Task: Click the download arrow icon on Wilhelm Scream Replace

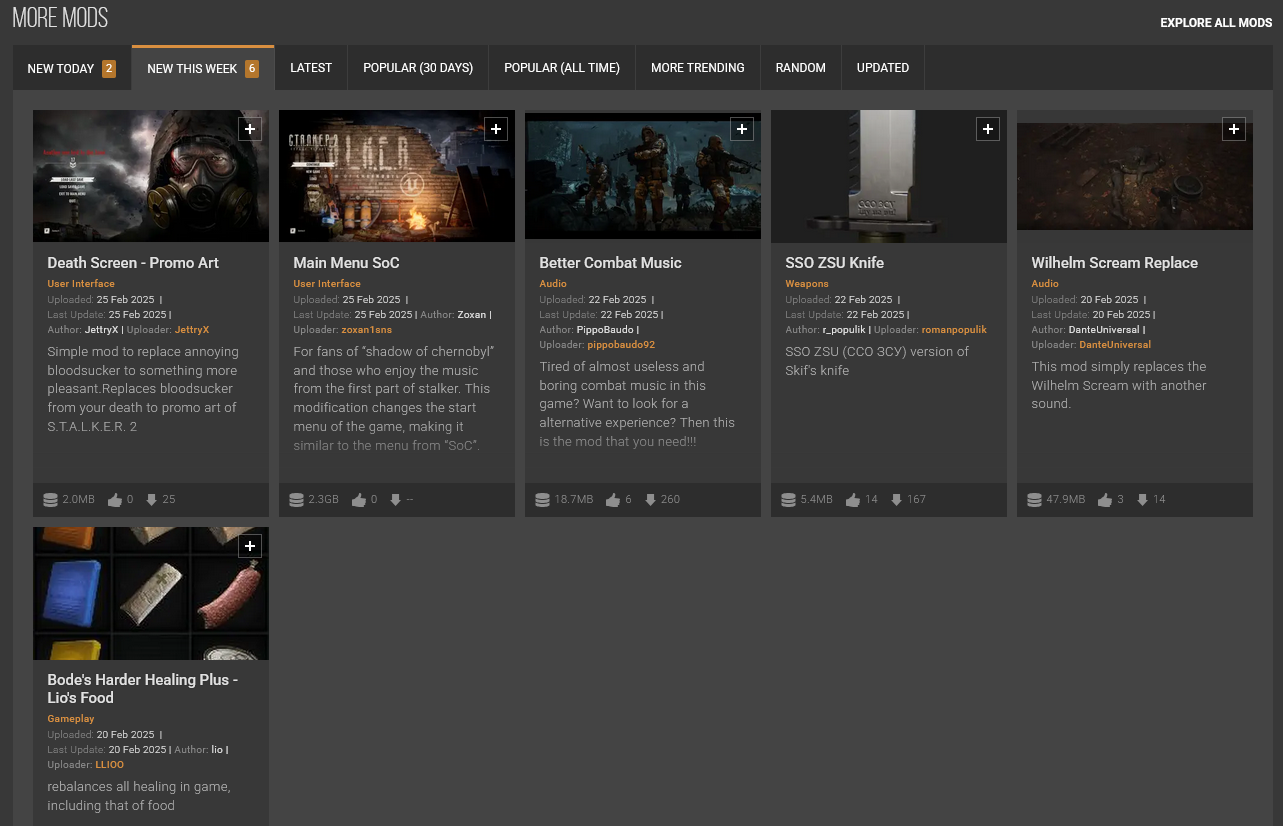Action: point(1142,499)
